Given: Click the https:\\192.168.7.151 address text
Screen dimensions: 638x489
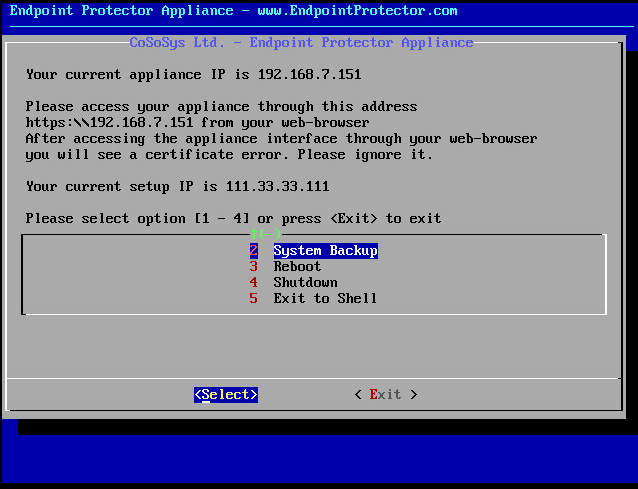Looking at the screenshot, I should point(109,122).
